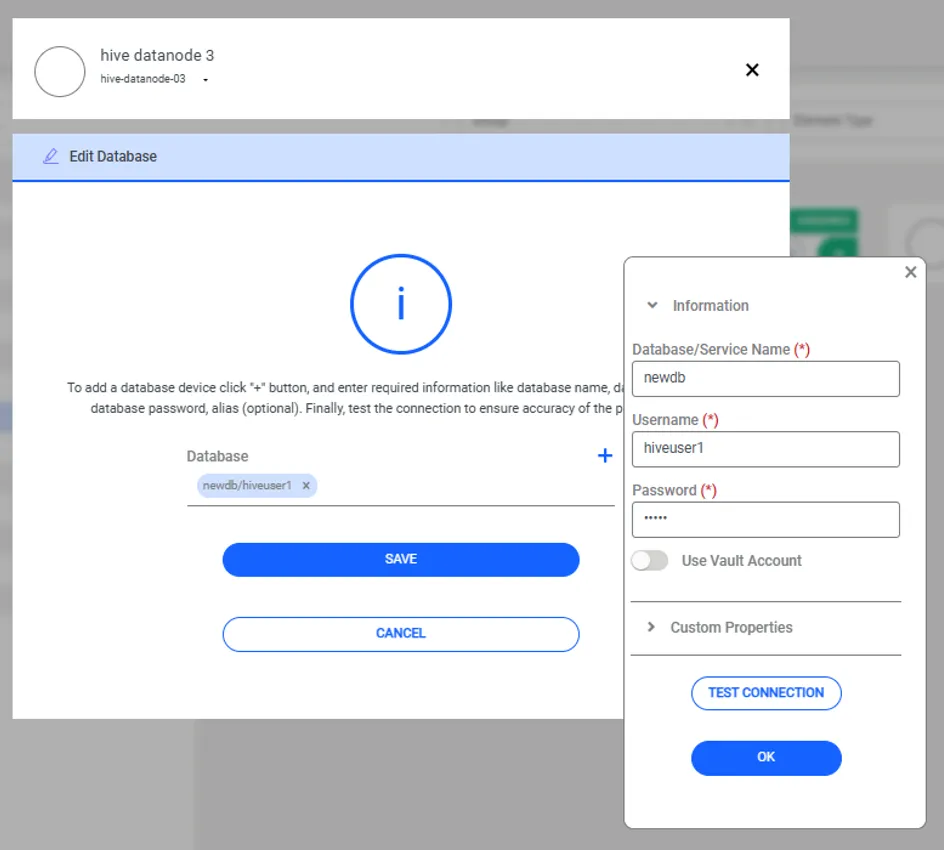Confirm with the OK button

(766, 757)
